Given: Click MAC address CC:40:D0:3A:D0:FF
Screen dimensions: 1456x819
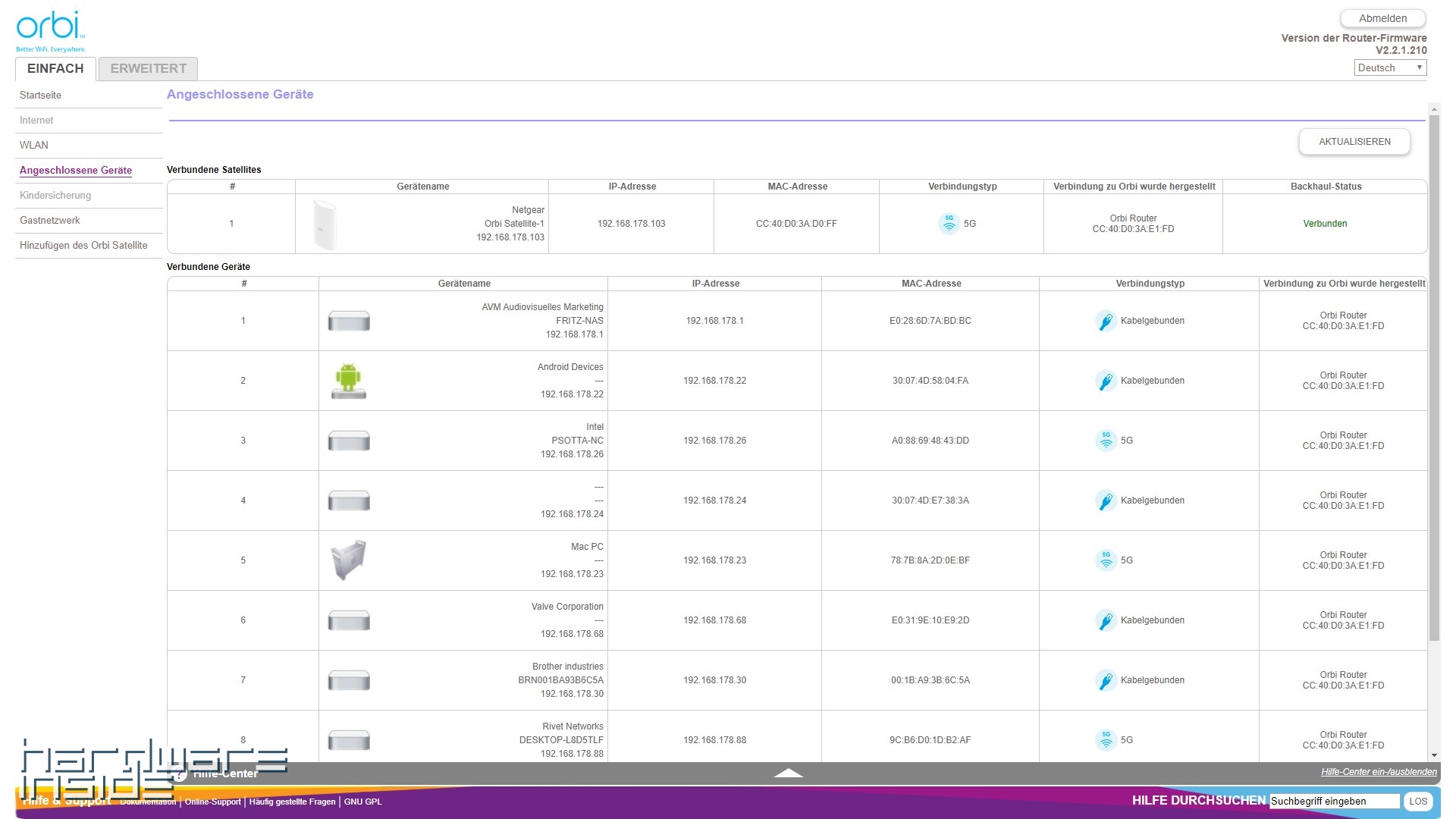Looking at the screenshot, I should (796, 224).
